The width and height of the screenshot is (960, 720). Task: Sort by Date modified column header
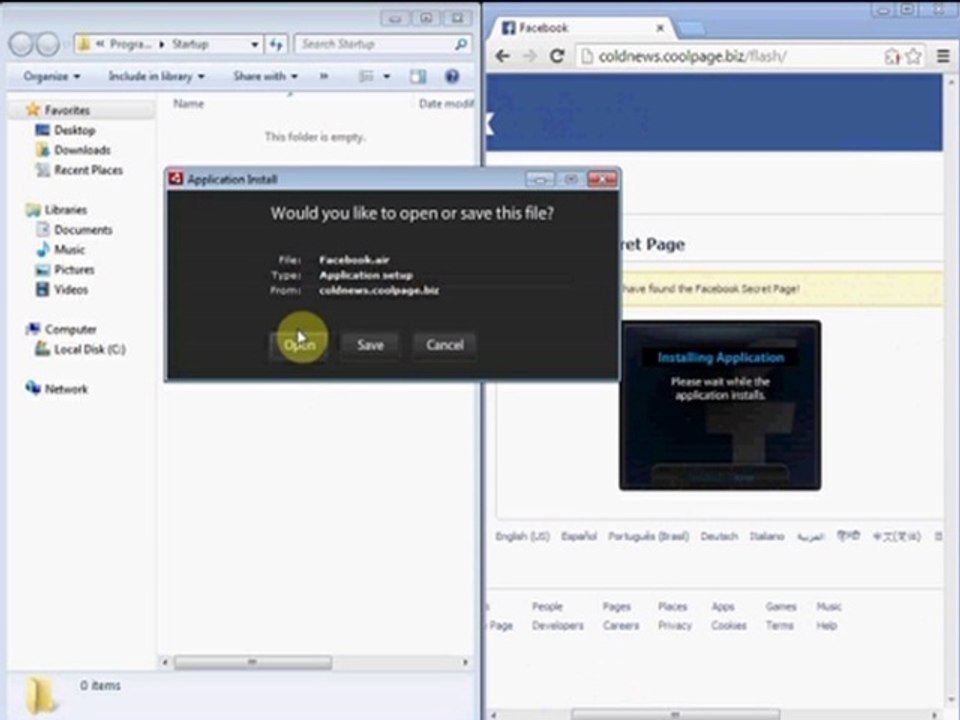tap(446, 103)
